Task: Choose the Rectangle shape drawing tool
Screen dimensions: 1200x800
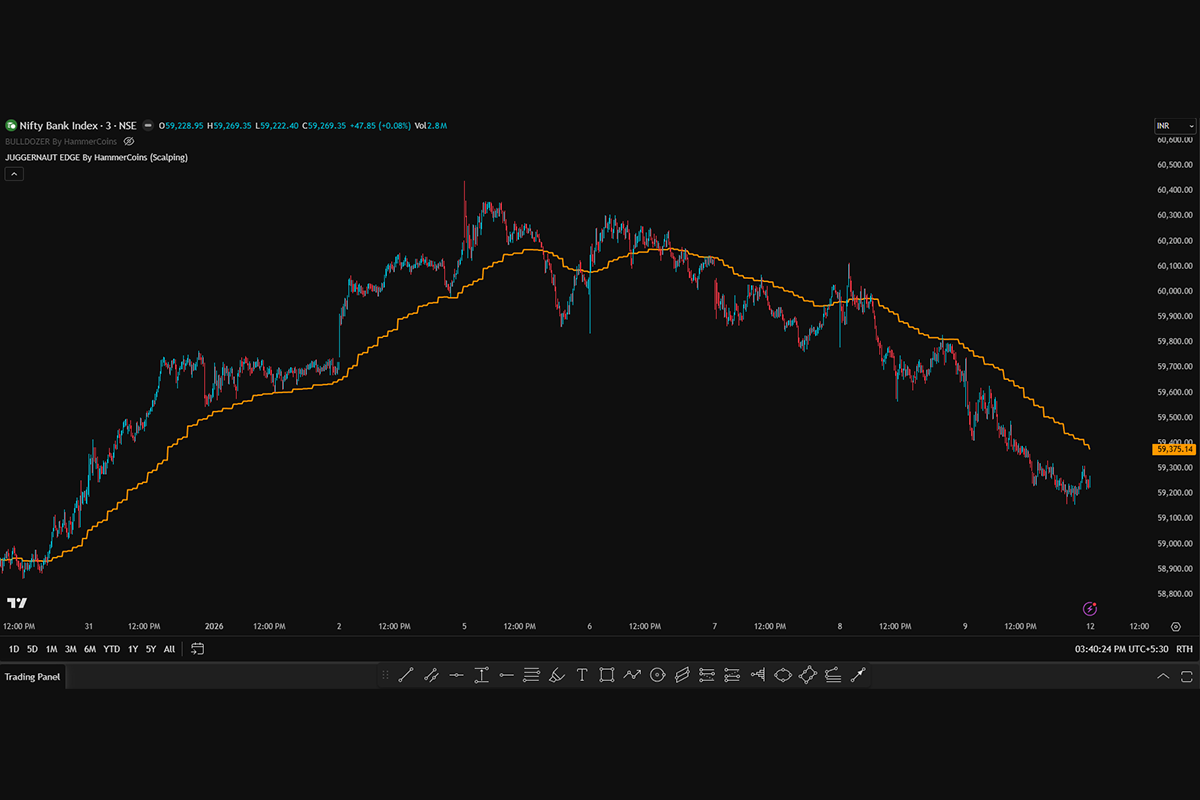Action: [607, 675]
